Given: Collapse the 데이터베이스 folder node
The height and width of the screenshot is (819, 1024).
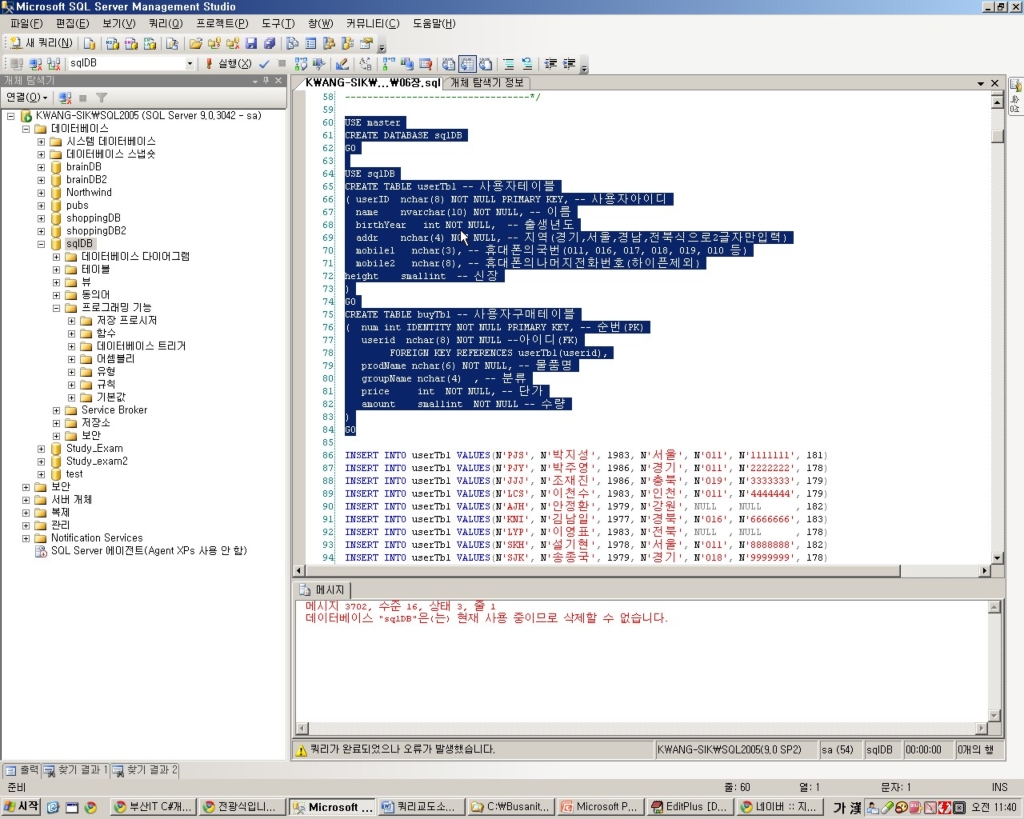Looking at the screenshot, I should pos(25,129).
